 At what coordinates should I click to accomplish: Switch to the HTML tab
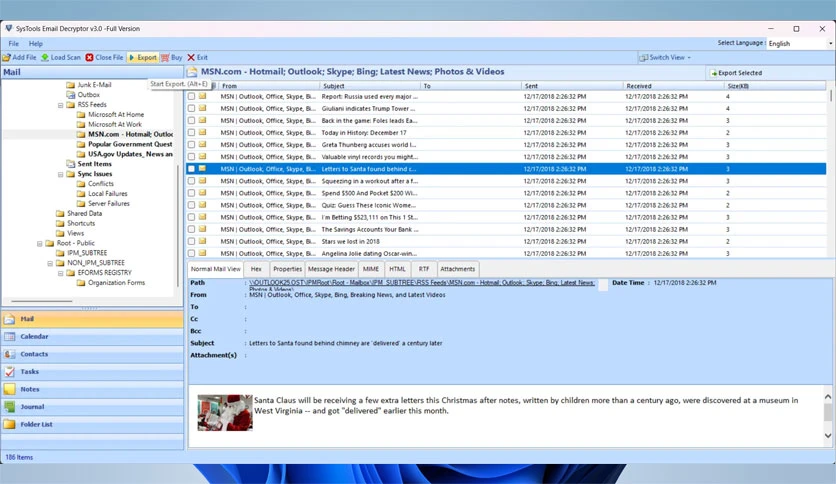click(x=397, y=269)
